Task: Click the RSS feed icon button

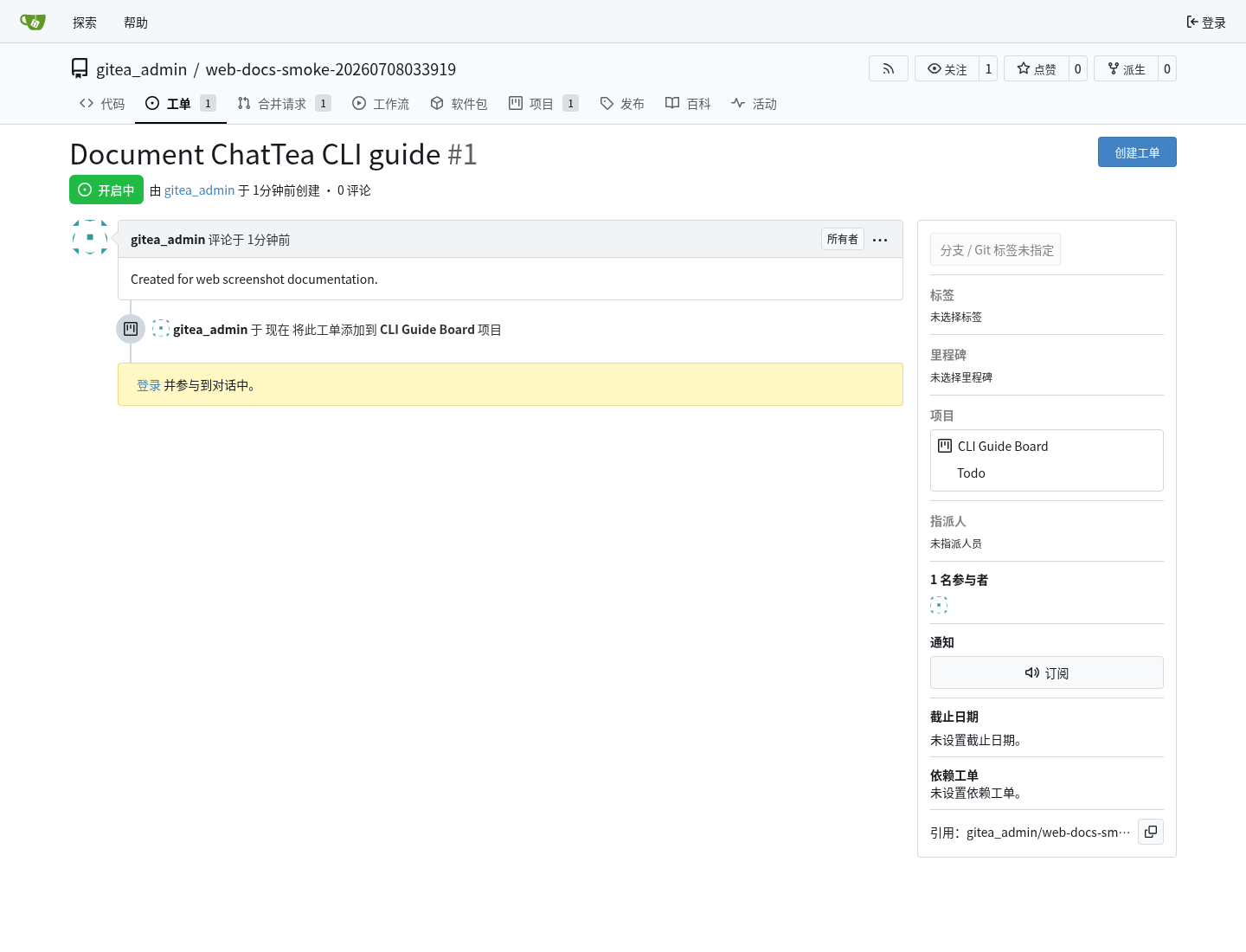Action: point(889,68)
